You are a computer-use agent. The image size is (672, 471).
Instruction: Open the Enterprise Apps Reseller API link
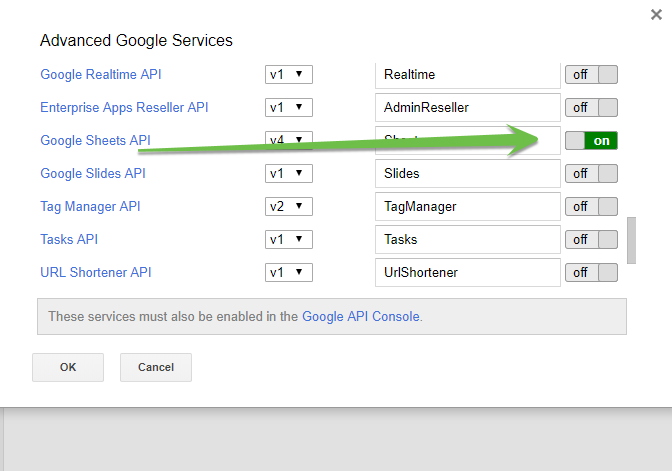click(124, 108)
